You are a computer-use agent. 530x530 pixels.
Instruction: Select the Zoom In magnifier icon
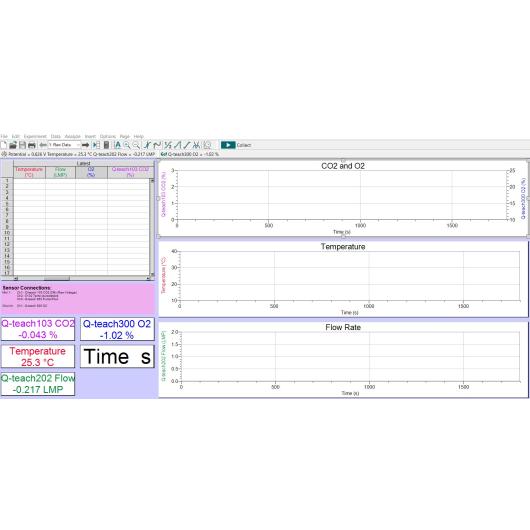click(x=127, y=145)
